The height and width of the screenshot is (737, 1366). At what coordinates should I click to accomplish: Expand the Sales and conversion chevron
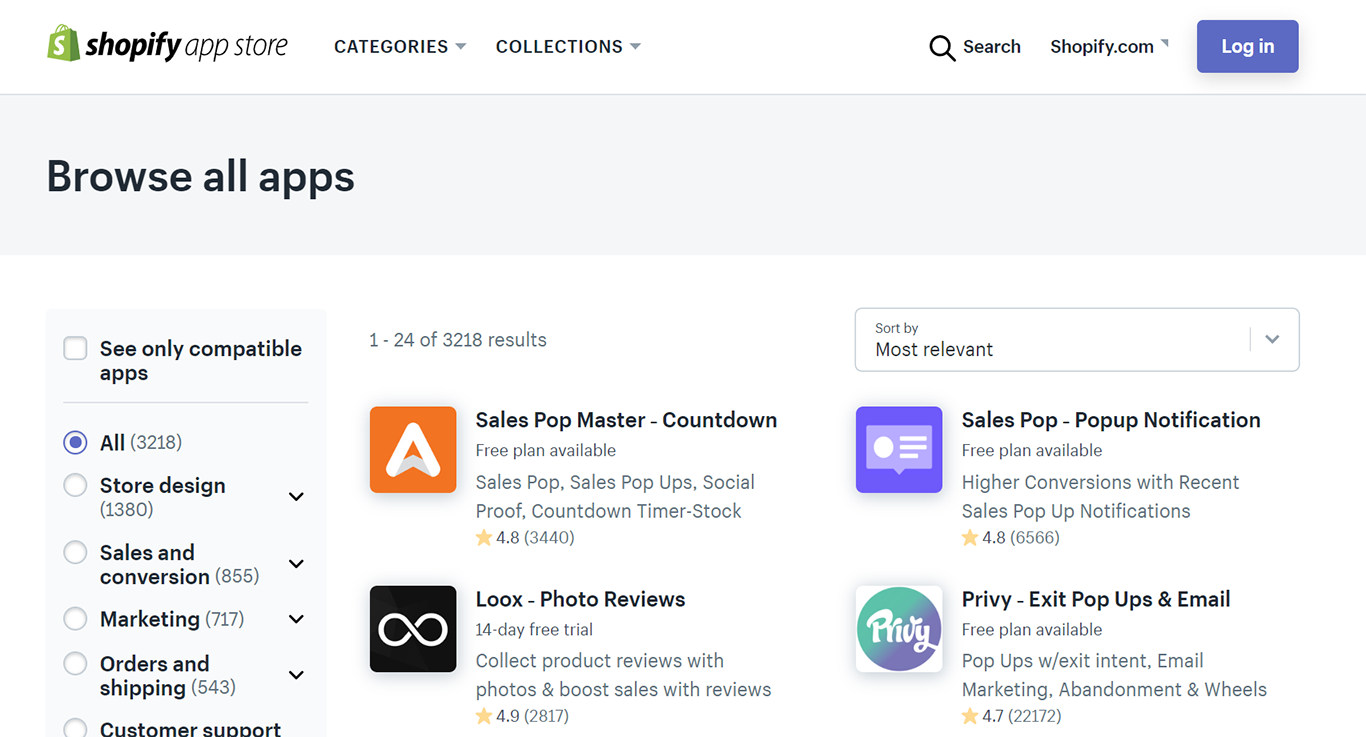coord(296,564)
